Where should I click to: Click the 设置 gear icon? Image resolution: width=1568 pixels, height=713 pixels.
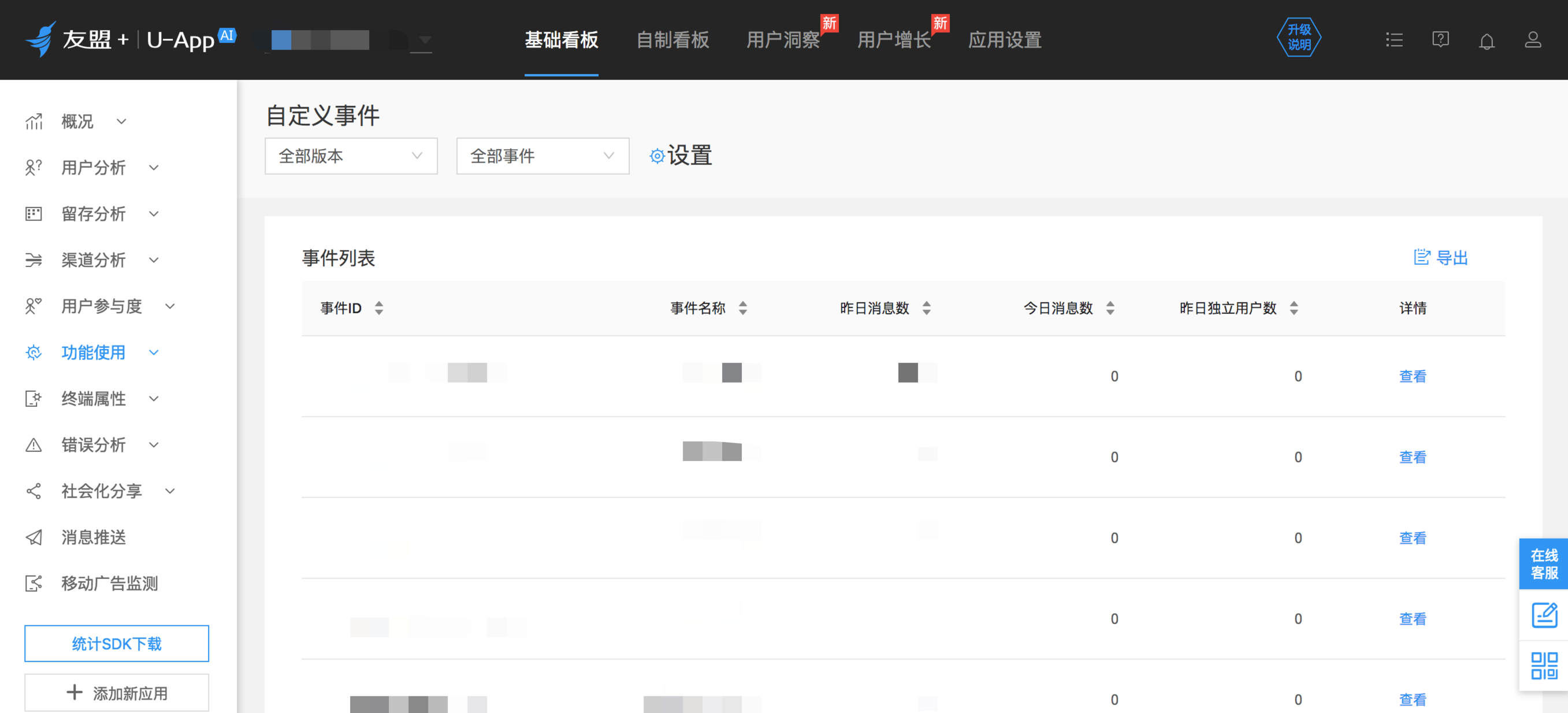[x=657, y=156]
